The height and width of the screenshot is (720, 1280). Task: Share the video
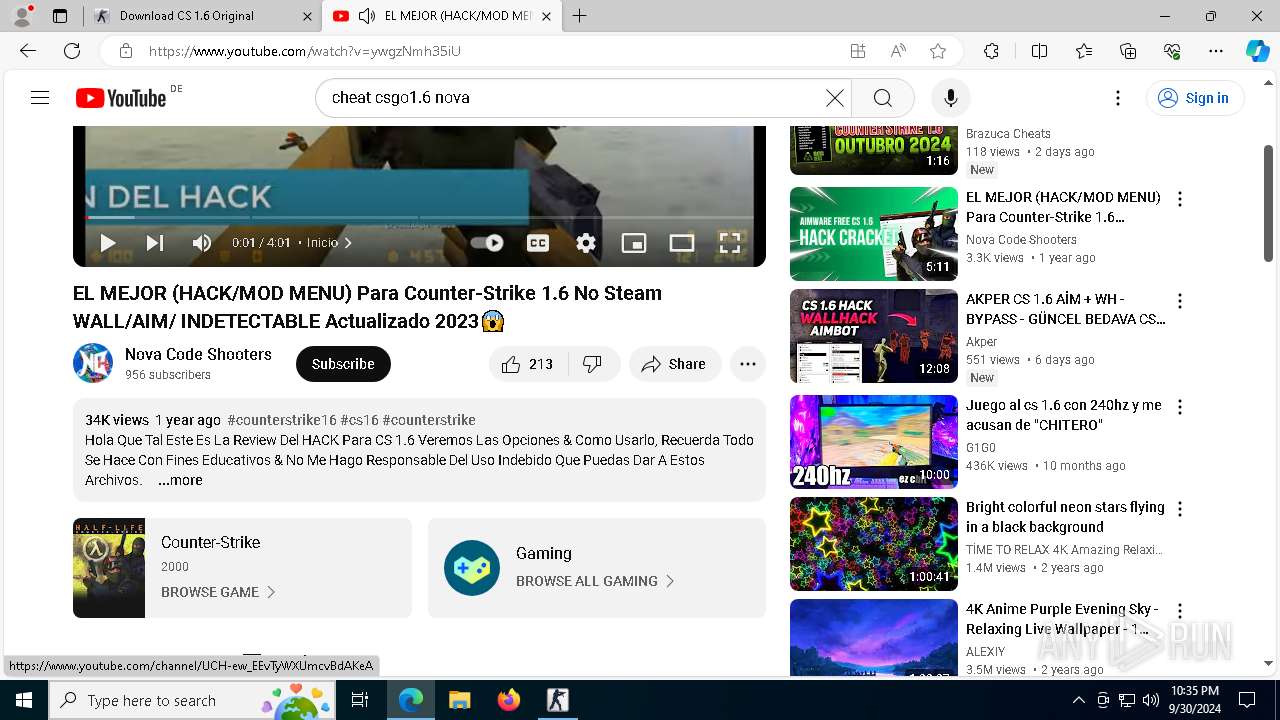675,364
